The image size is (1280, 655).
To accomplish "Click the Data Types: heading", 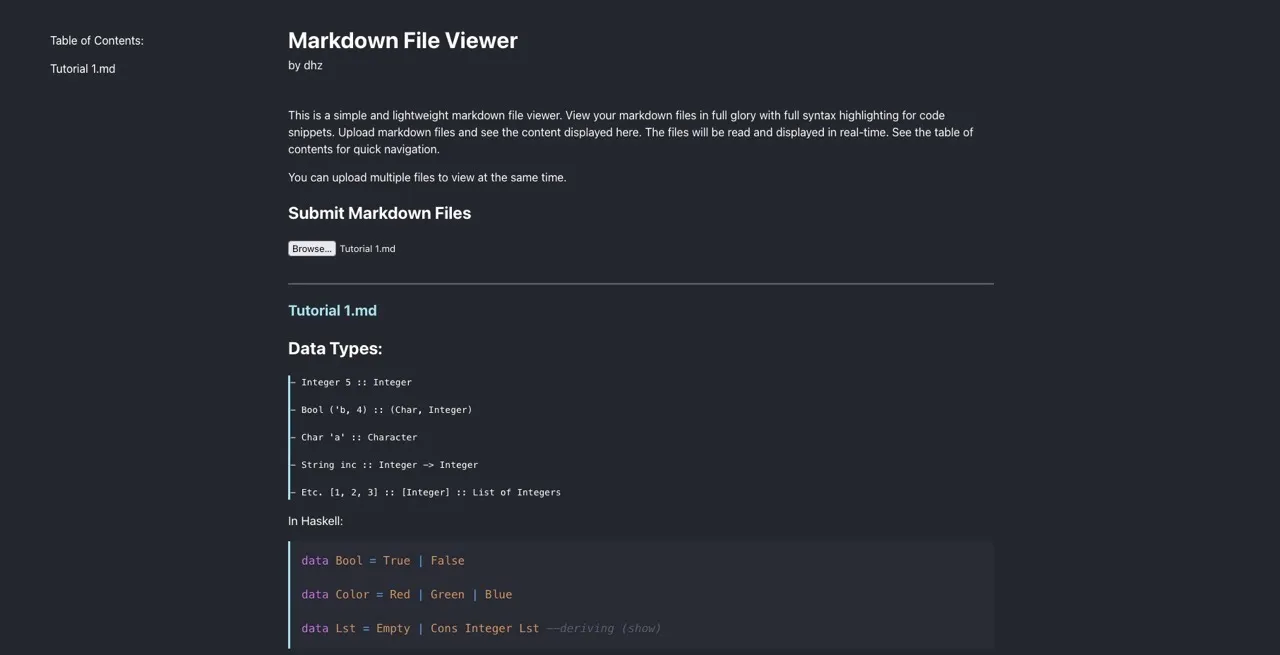I will (x=335, y=349).
